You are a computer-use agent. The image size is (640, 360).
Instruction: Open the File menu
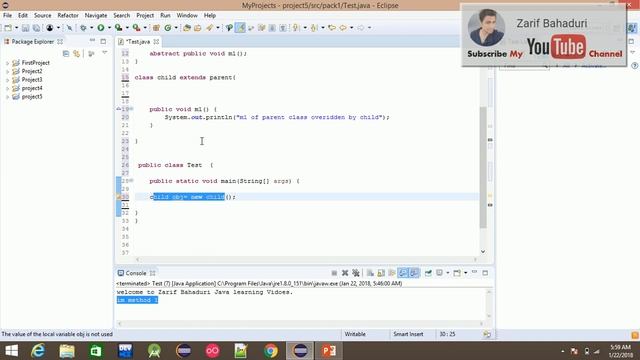[7, 16]
